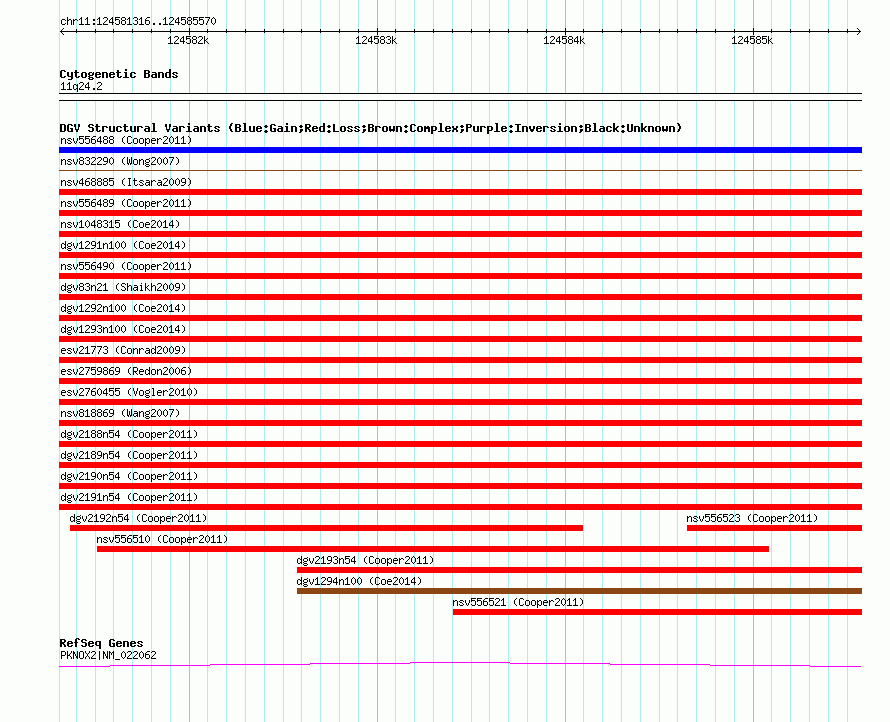Image resolution: width=890 pixels, height=722 pixels.
Task: Click dgv2188n54 (Cooper2011) label
Action: coord(129,434)
